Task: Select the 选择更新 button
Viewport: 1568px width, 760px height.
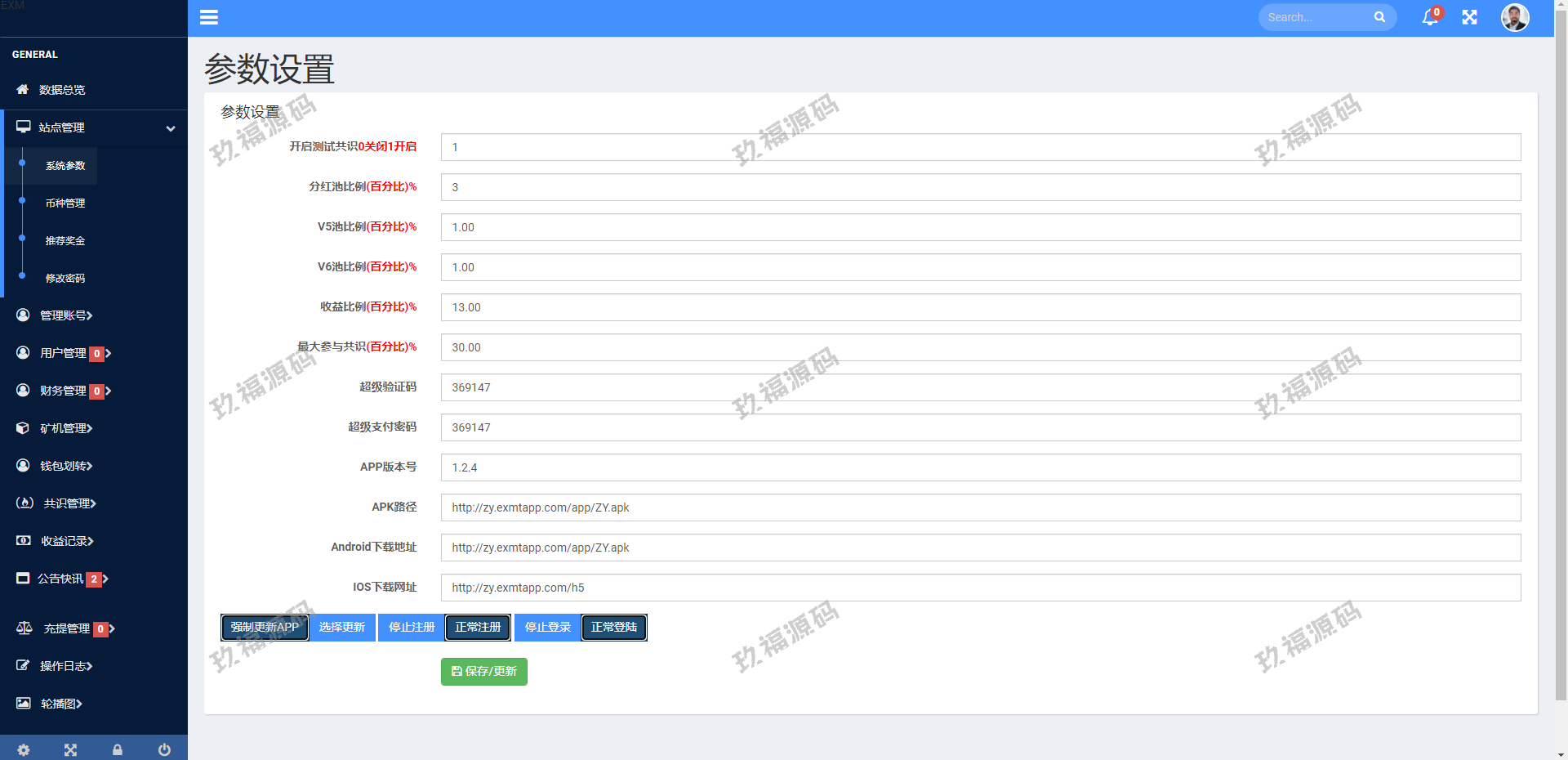Action: point(342,628)
